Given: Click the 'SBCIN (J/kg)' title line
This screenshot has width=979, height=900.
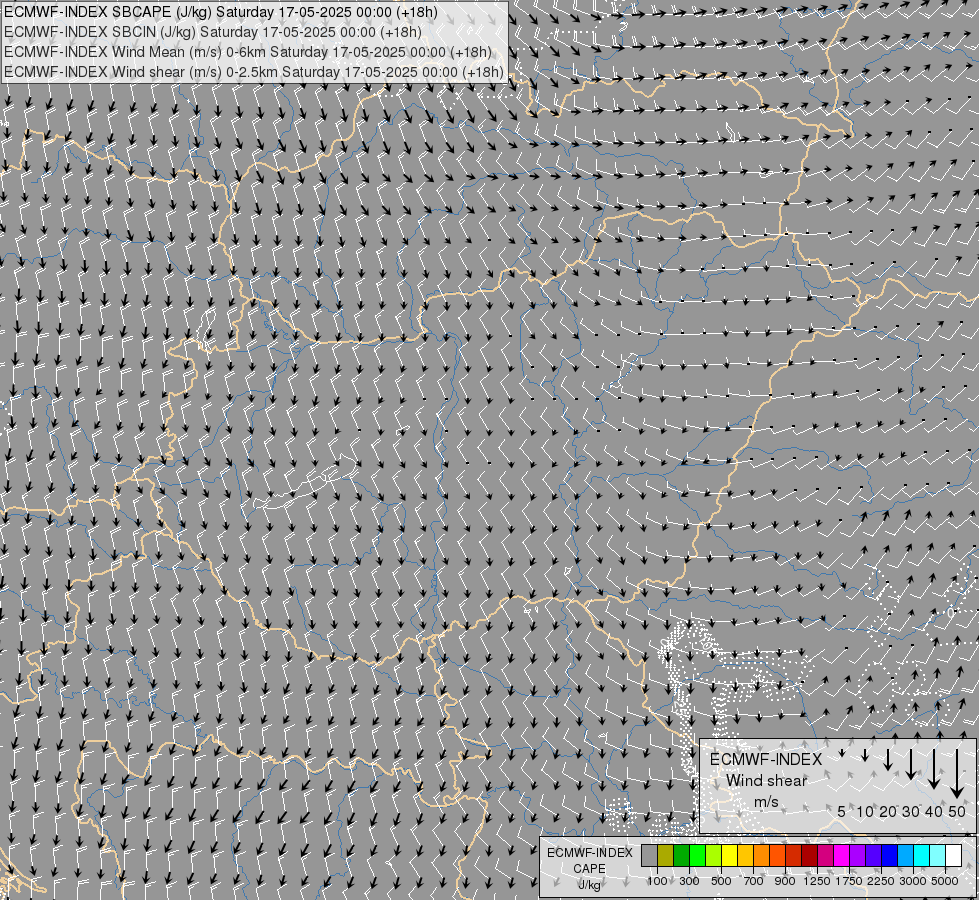Looking at the screenshot, I should coord(213,32).
